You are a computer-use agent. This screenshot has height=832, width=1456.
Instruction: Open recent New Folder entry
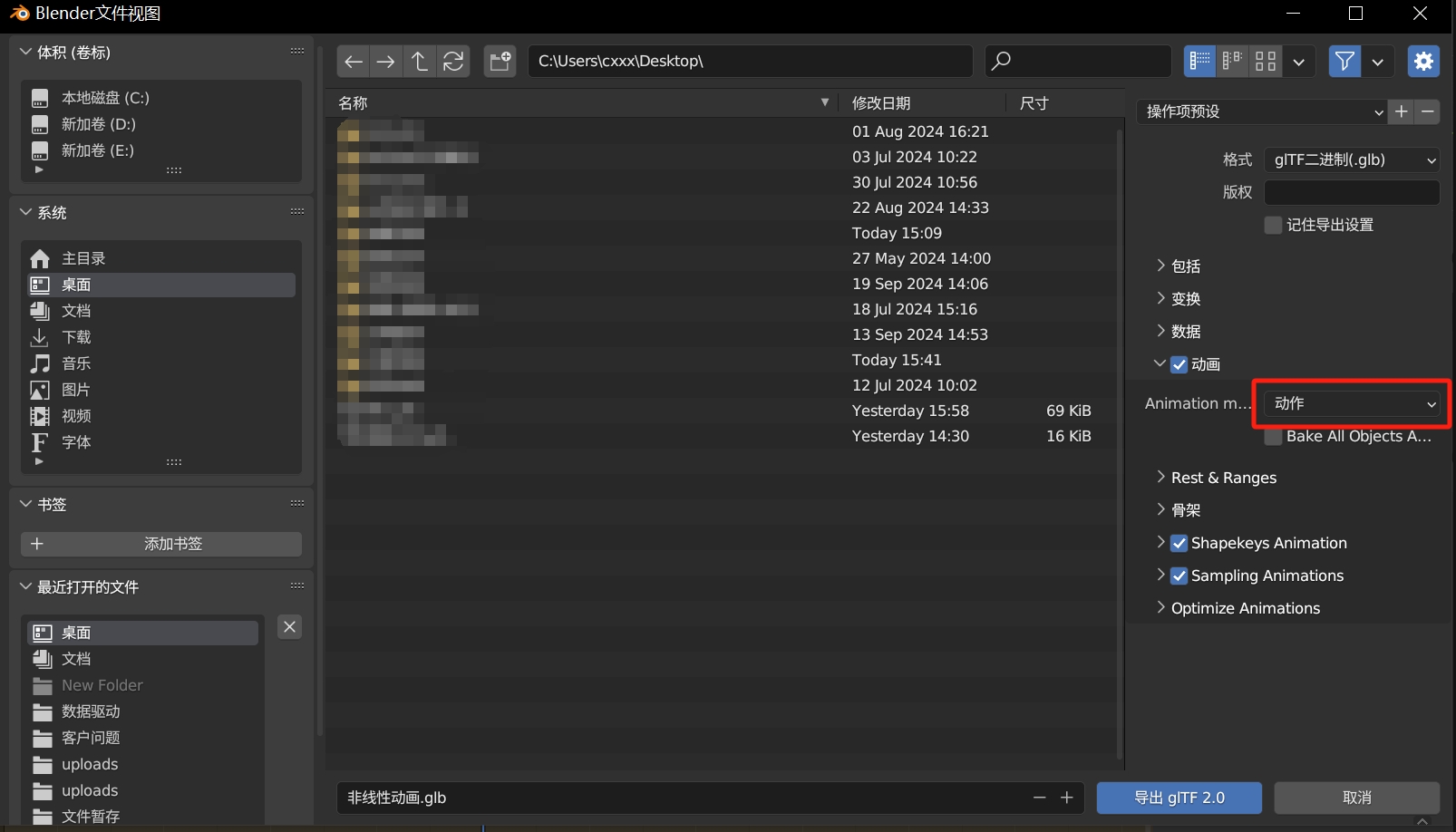click(143, 685)
